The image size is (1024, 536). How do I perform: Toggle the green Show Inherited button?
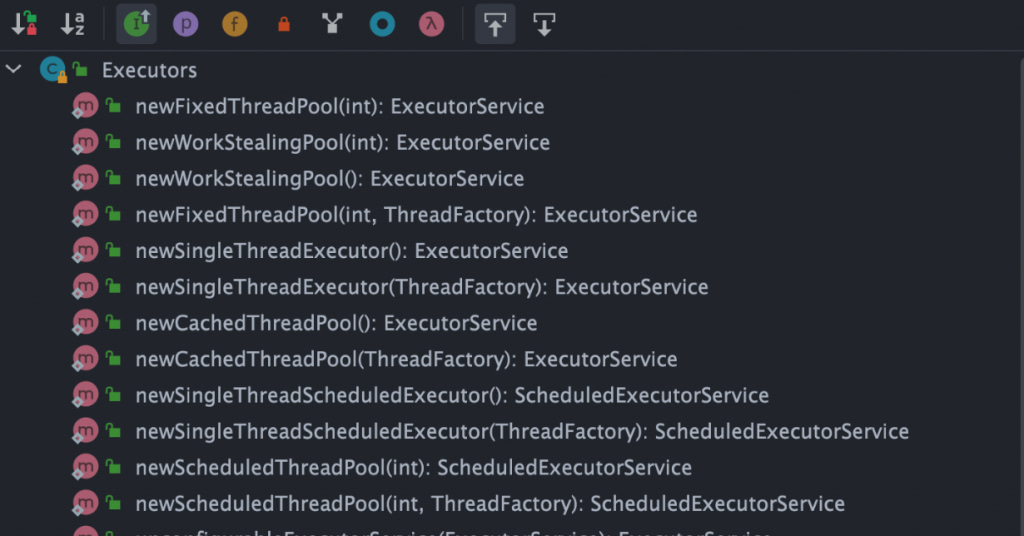click(x=136, y=24)
